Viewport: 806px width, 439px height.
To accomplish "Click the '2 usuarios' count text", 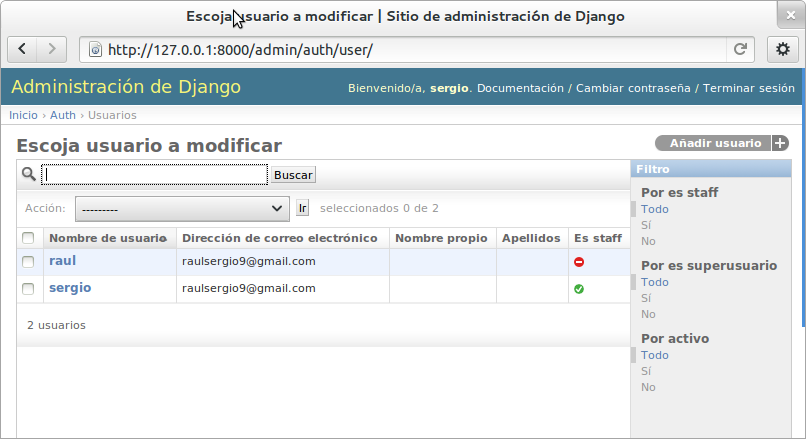I will point(57,325).
